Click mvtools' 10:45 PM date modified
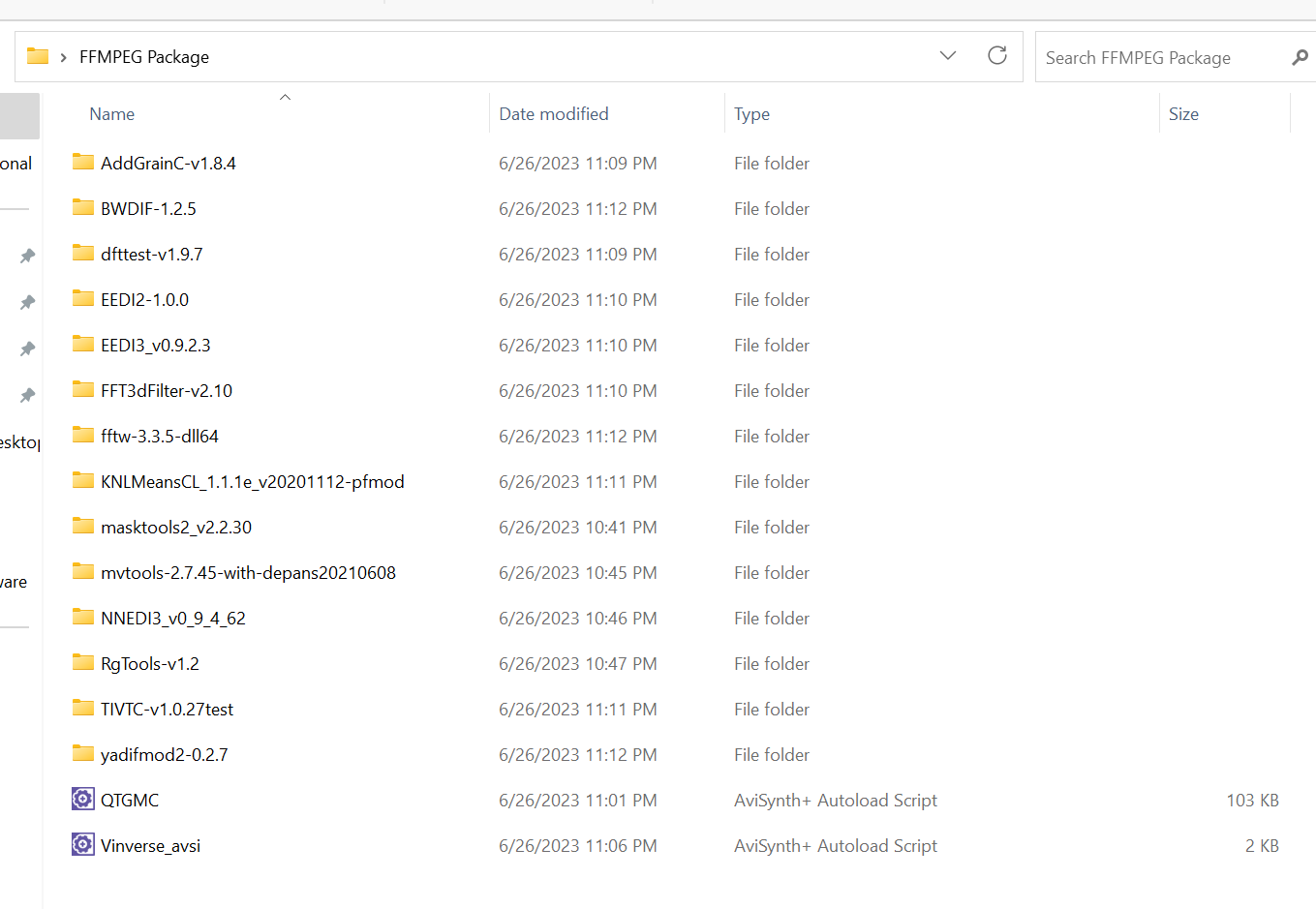 [578, 573]
